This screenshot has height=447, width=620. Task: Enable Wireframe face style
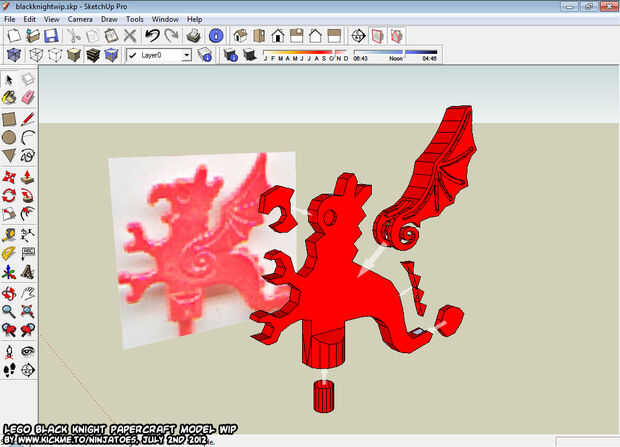coord(36,55)
